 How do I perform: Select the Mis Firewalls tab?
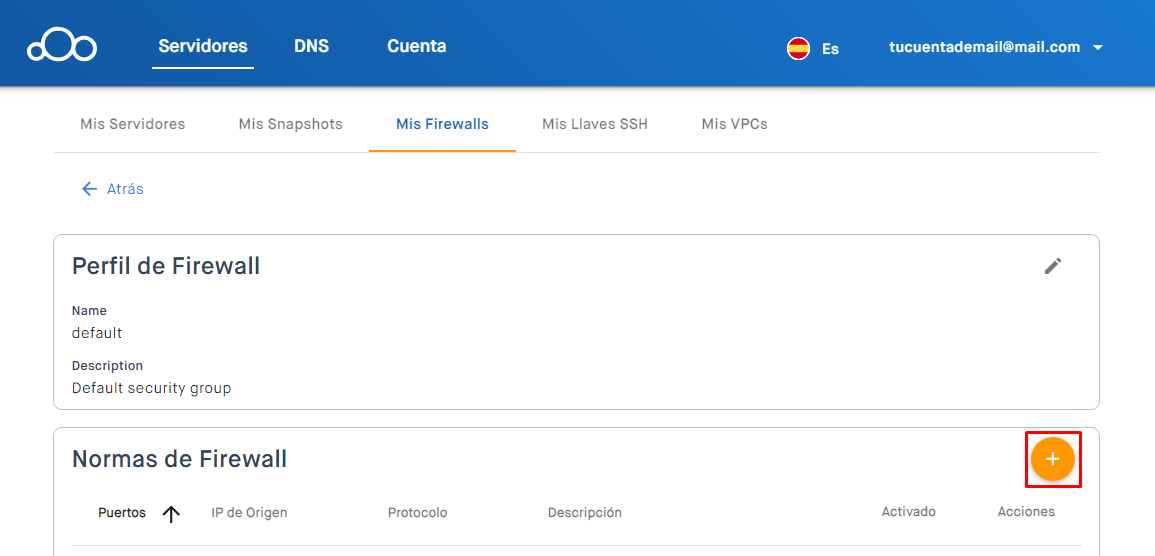point(443,124)
